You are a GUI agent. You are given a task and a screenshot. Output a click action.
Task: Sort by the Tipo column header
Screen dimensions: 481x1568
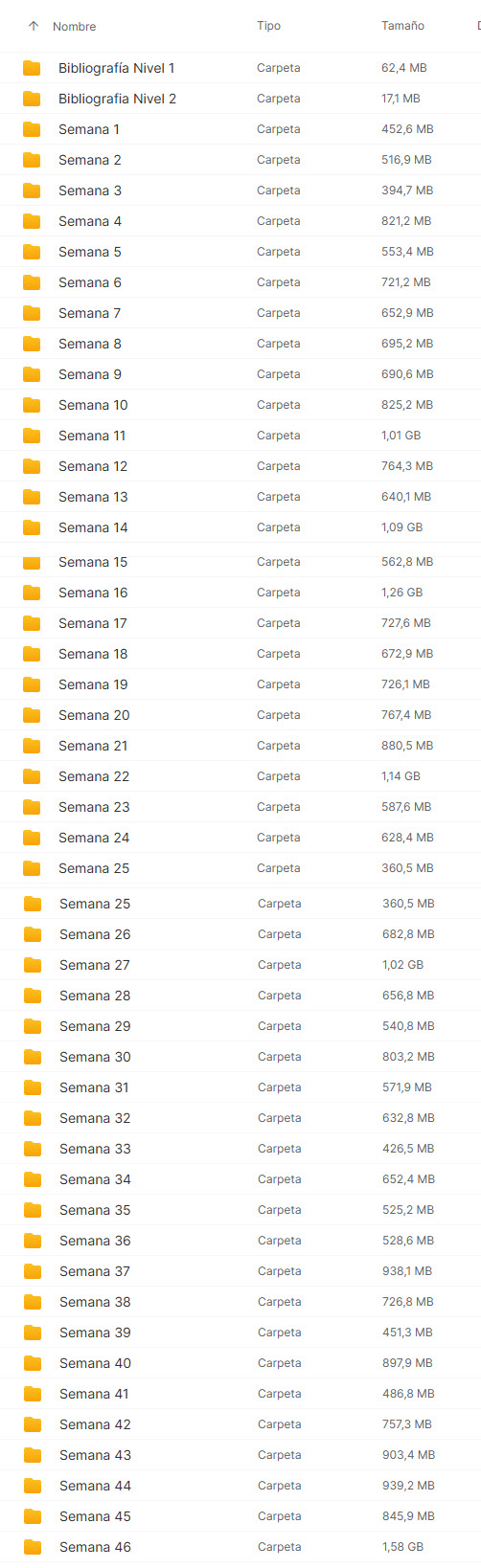click(268, 26)
